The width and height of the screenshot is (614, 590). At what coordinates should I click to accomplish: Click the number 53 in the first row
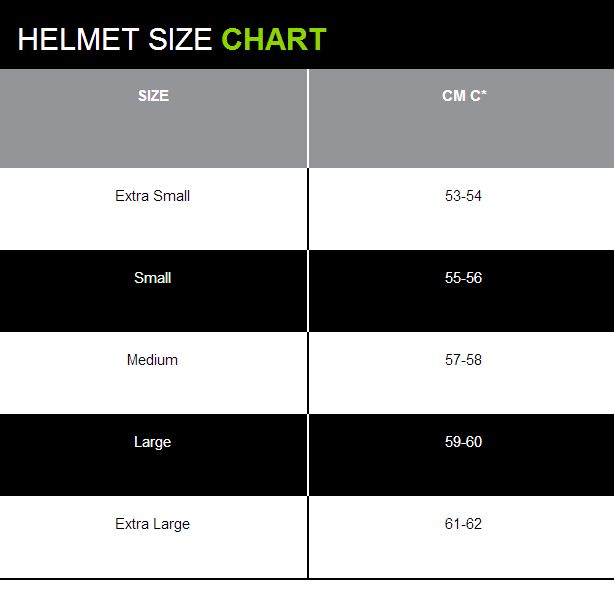tap(453, 196)
